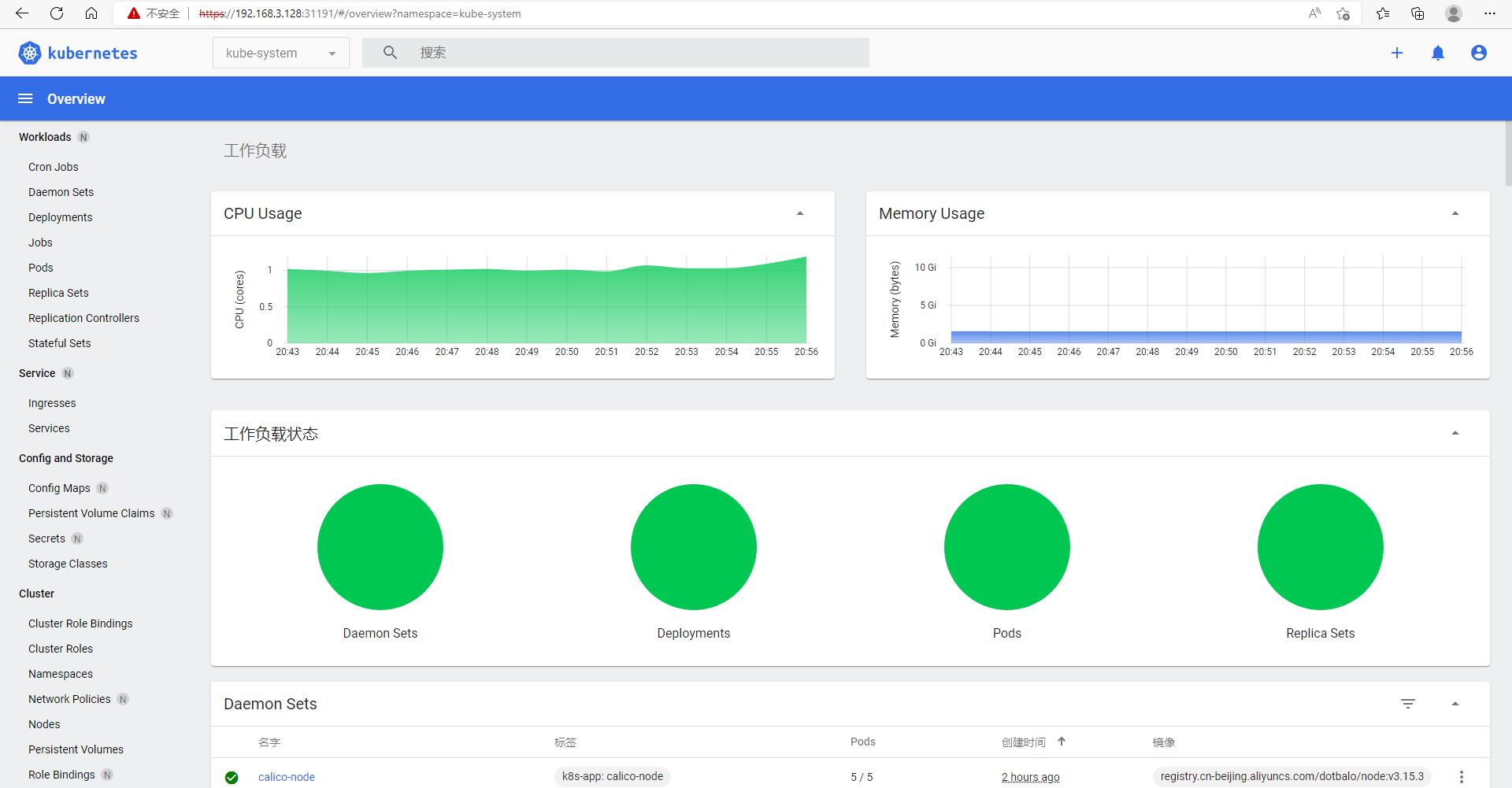The width and height of the screenshot is (1512, 788).
Task: Collapse the Daemon Sets table
Action: coord(1455,704)
